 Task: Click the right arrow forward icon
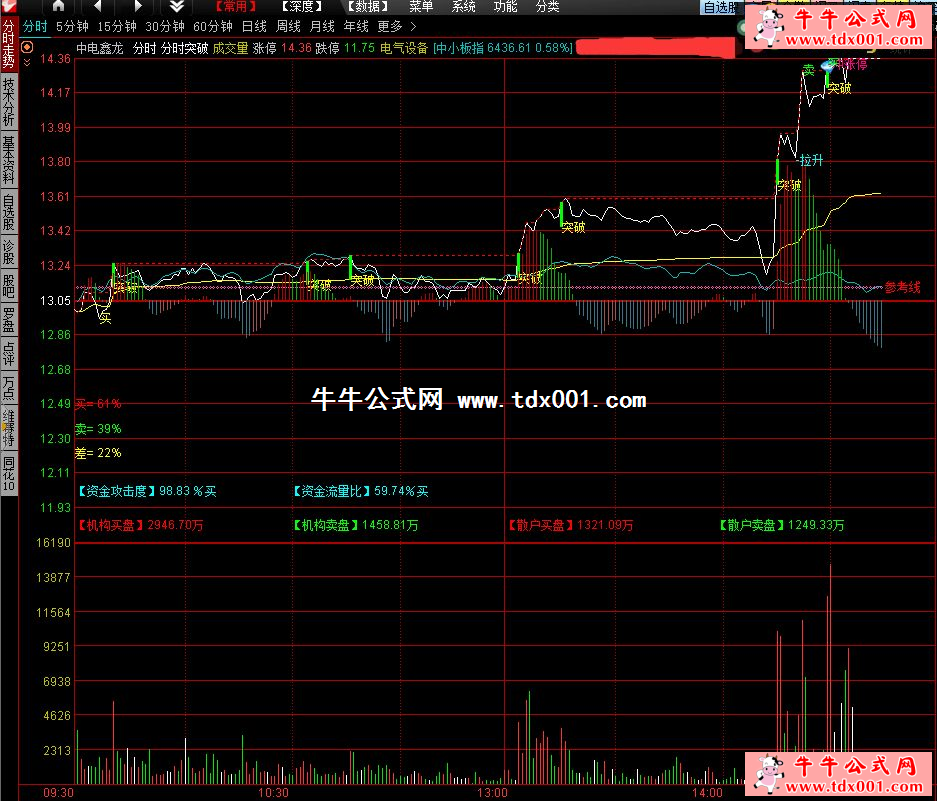click(x=138, y=6)
